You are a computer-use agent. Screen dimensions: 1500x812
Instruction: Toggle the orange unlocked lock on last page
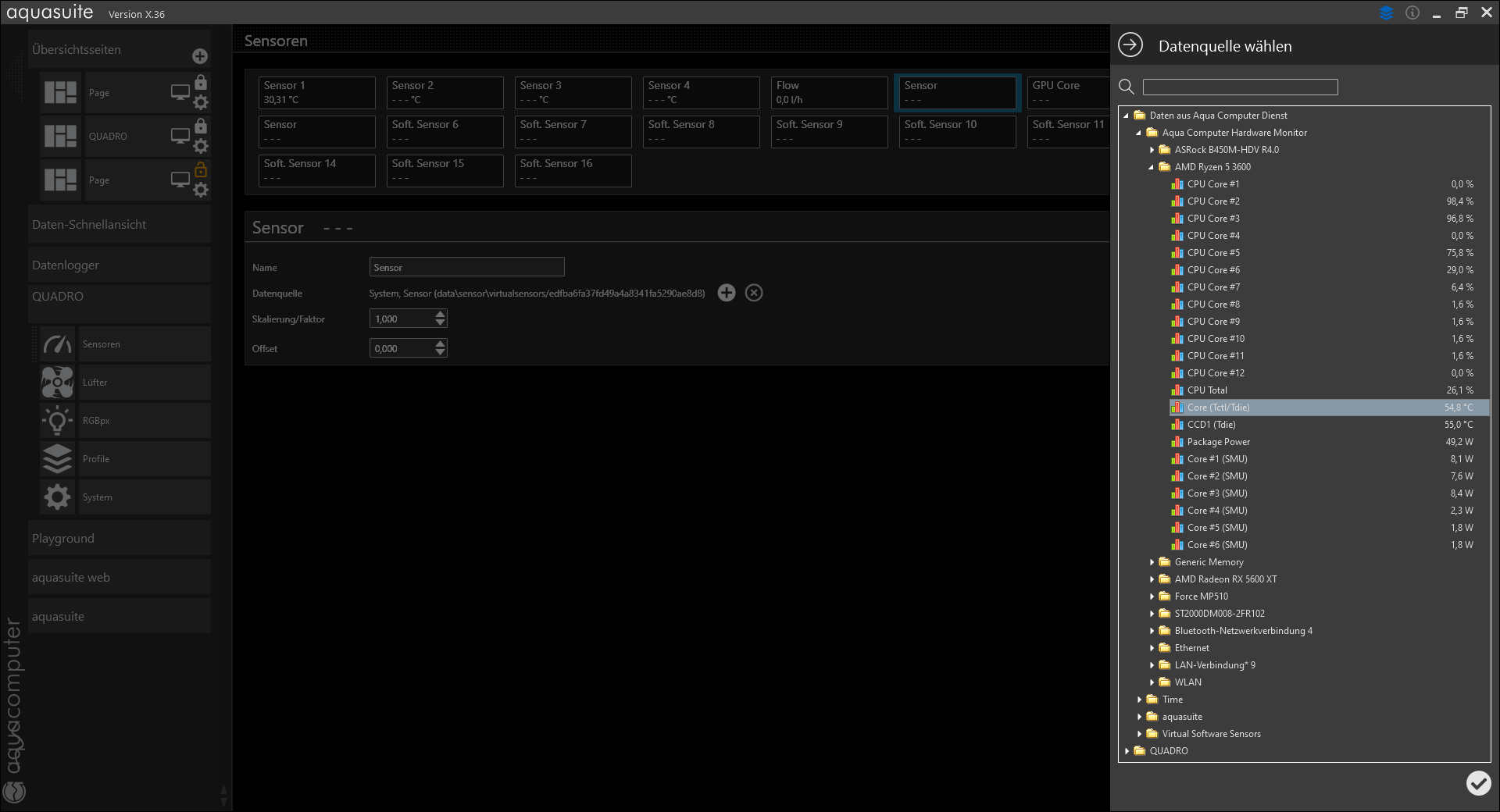pos(201,169)
